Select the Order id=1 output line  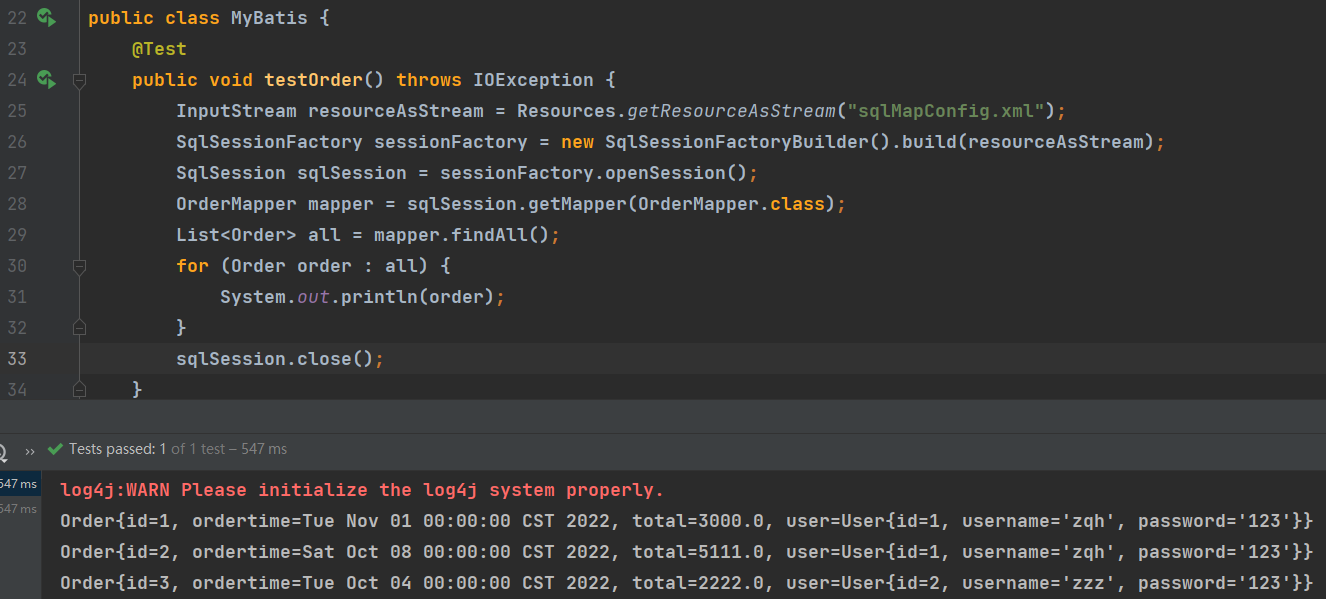coord(400,520)
